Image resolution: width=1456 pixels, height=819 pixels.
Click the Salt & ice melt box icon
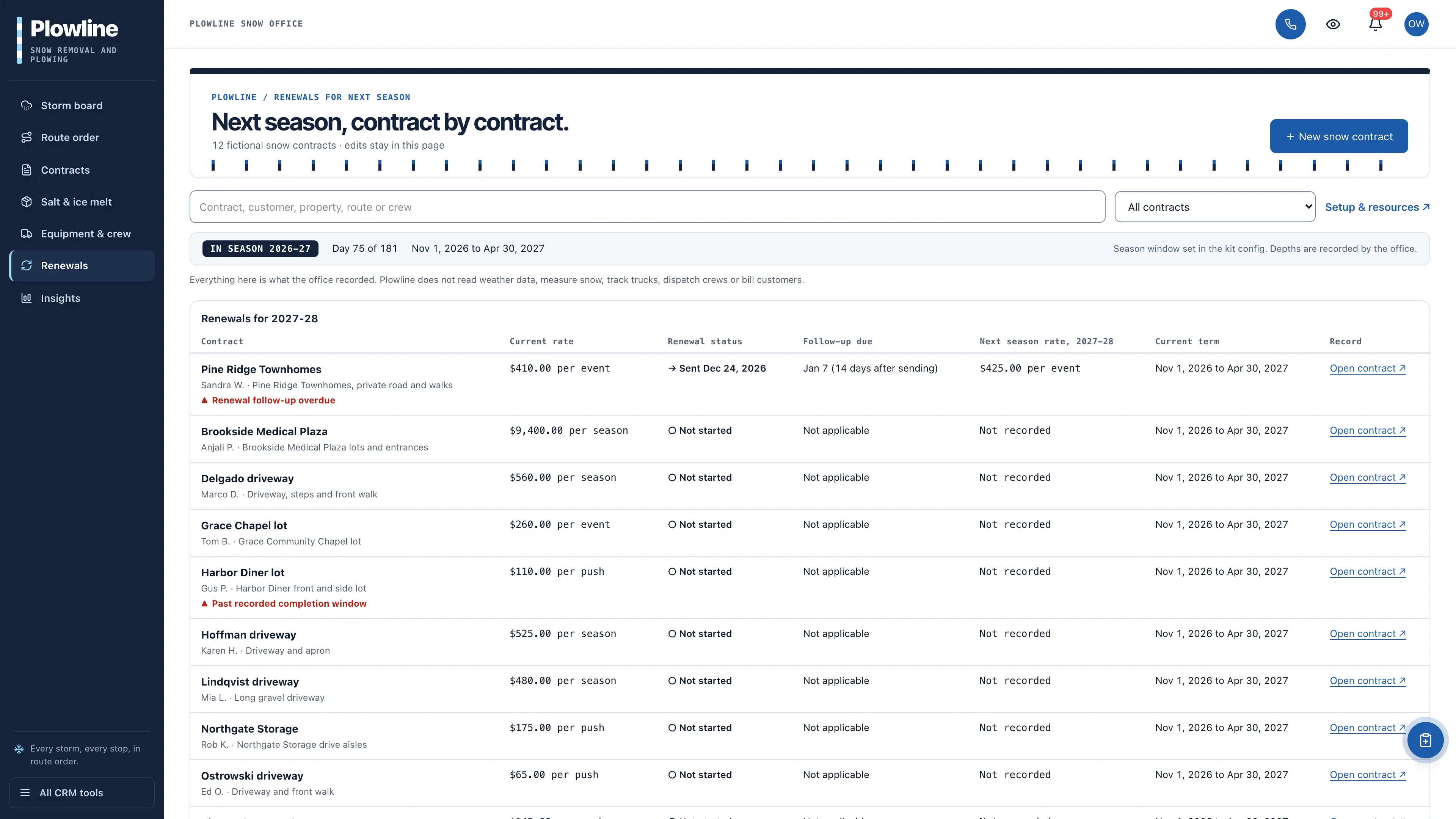coord(27,202)
